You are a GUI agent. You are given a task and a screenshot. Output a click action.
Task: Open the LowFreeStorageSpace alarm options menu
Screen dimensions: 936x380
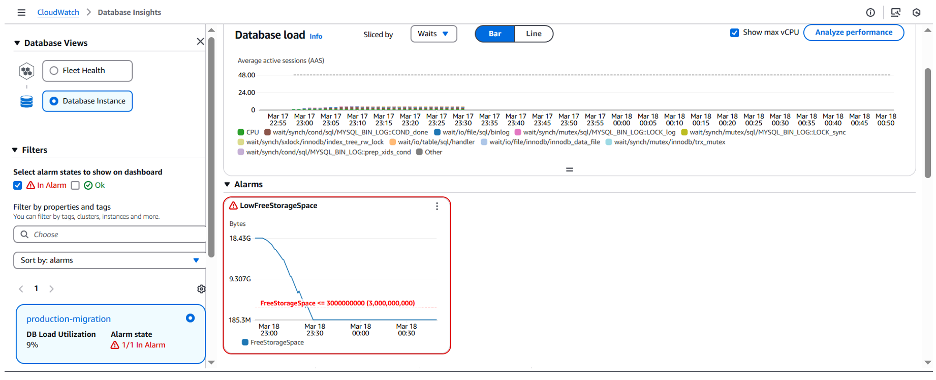click(436, 206)
